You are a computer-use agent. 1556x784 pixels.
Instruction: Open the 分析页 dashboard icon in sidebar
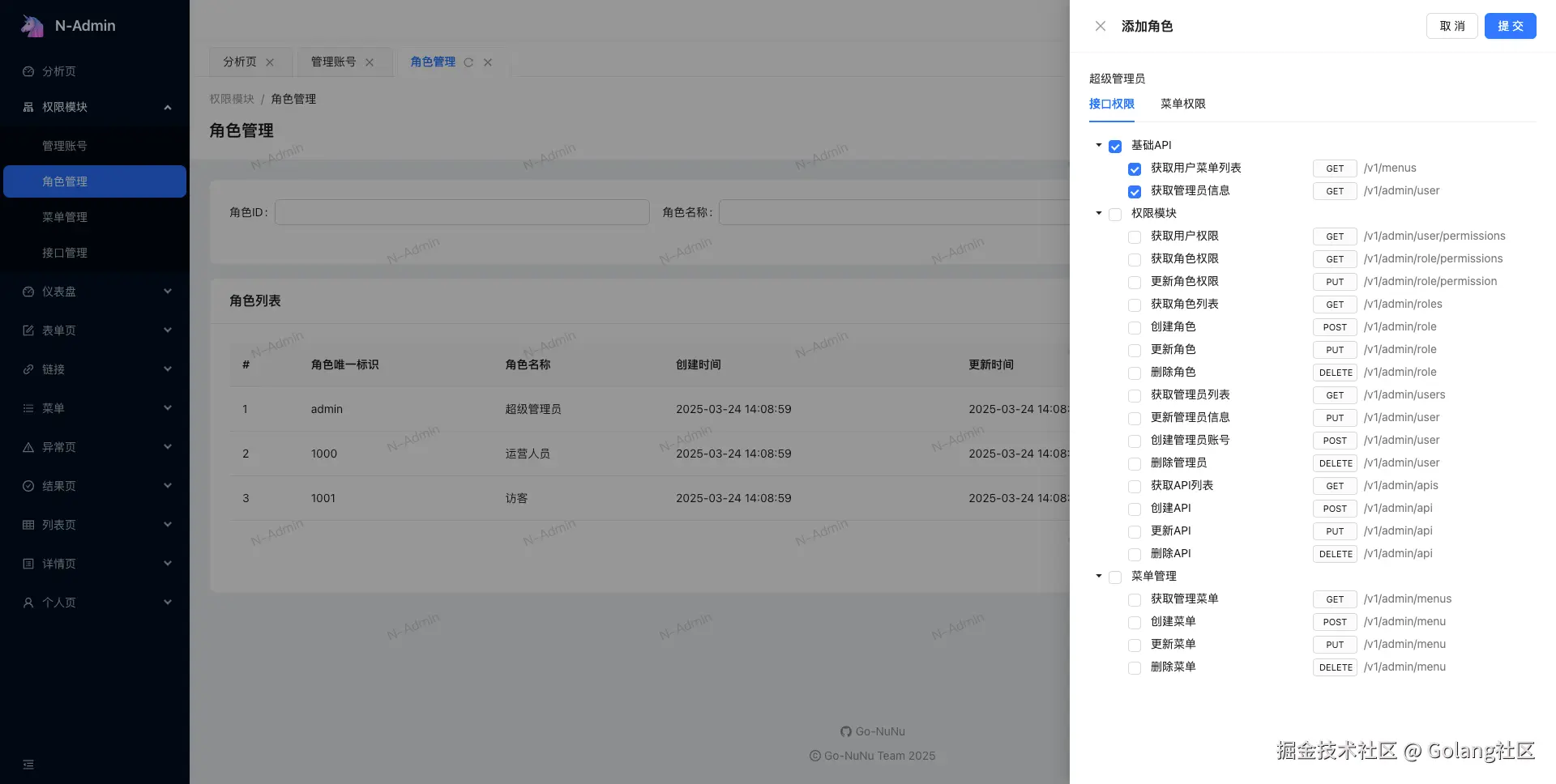pos(28,71)
